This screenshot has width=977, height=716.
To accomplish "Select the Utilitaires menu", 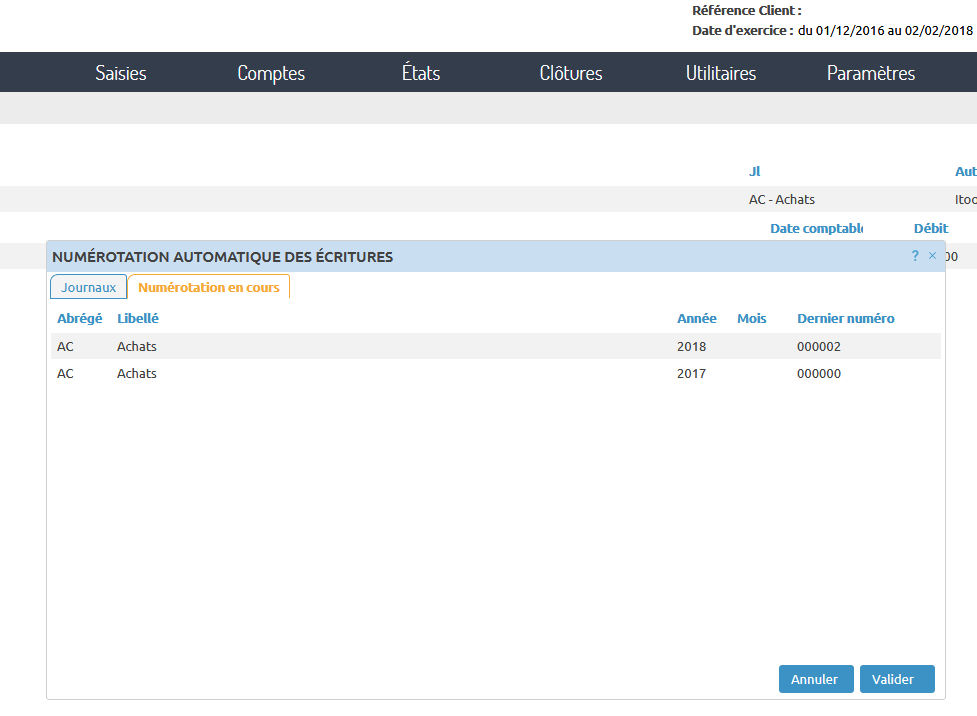I will [721, 73].
